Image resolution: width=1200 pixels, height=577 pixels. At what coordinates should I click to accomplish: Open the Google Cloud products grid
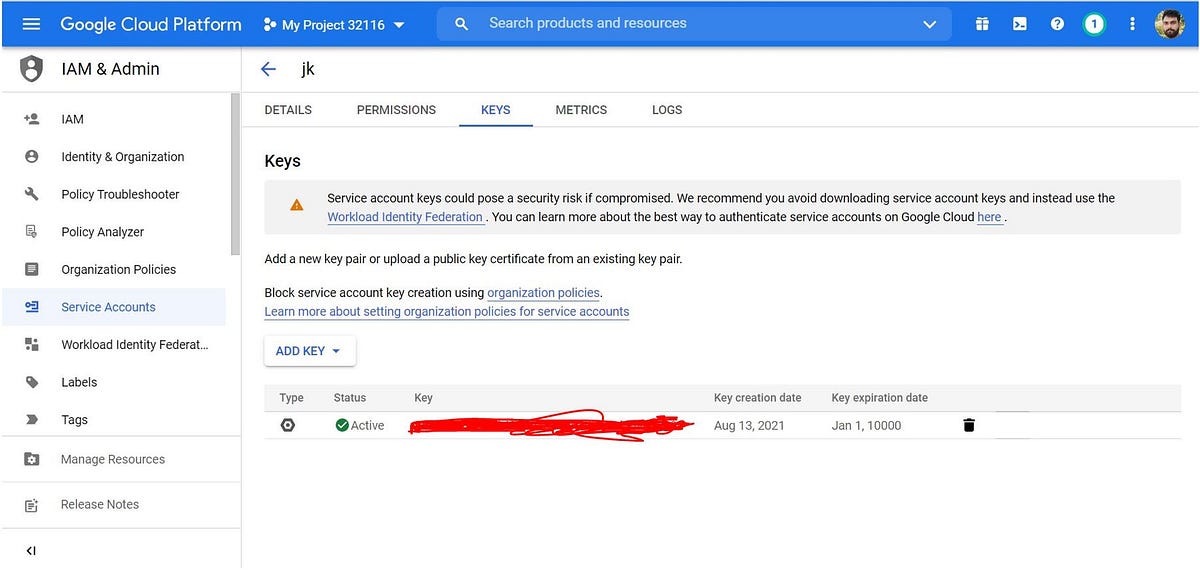click(x=981, y=22)
